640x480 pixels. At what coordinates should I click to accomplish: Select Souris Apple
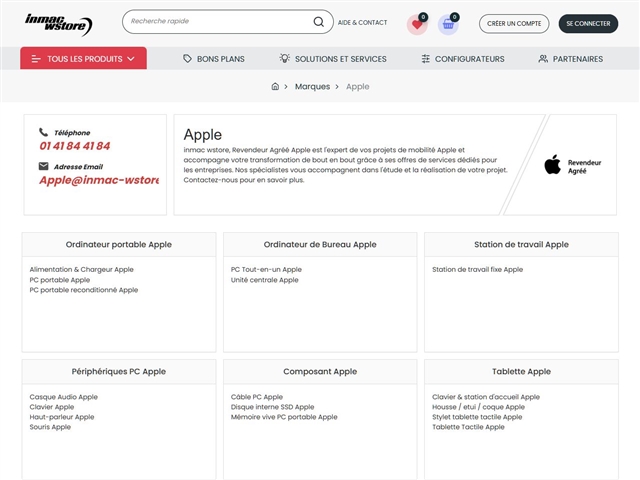(50, 427)
